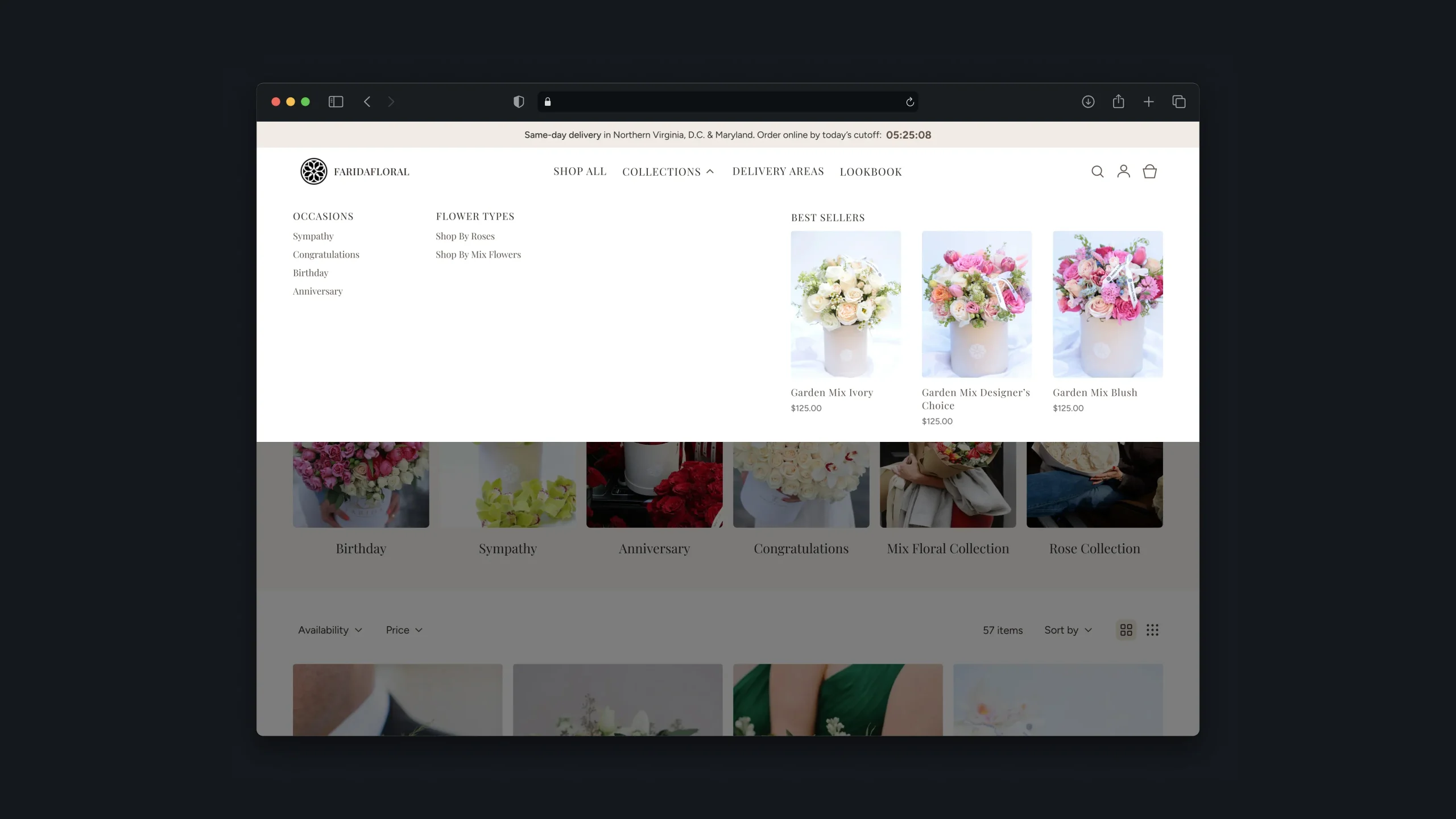
Task: Click the lock icon in address bar
Action: (547, 102)
